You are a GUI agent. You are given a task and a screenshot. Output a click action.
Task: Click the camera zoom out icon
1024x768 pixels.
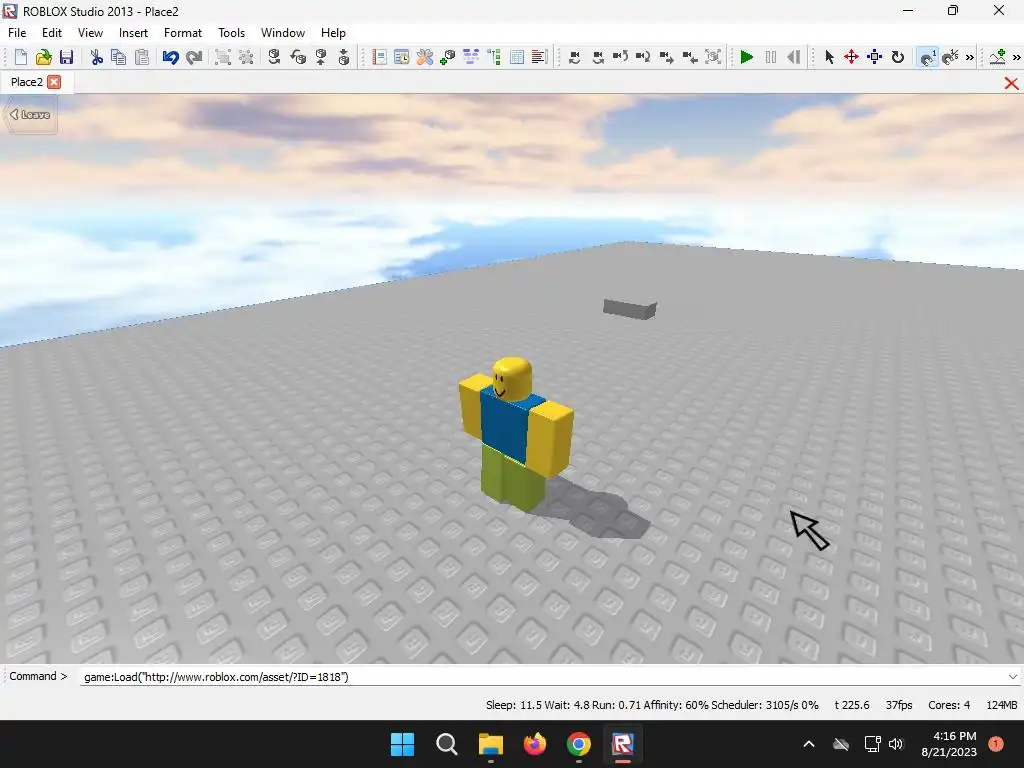(690, 57)
